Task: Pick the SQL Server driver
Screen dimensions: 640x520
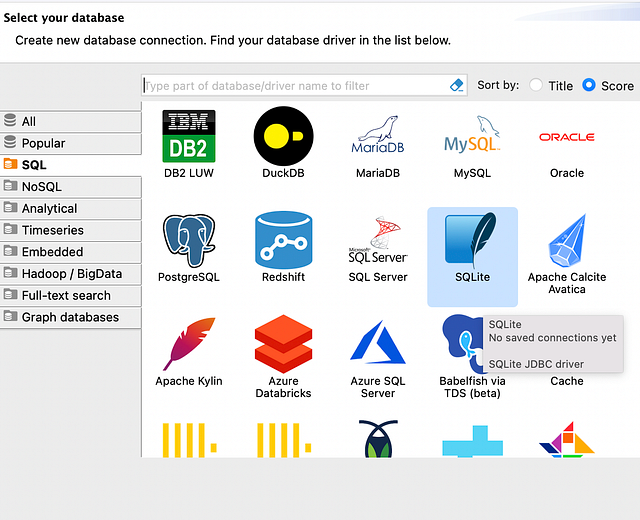Action: pos(378,249)
